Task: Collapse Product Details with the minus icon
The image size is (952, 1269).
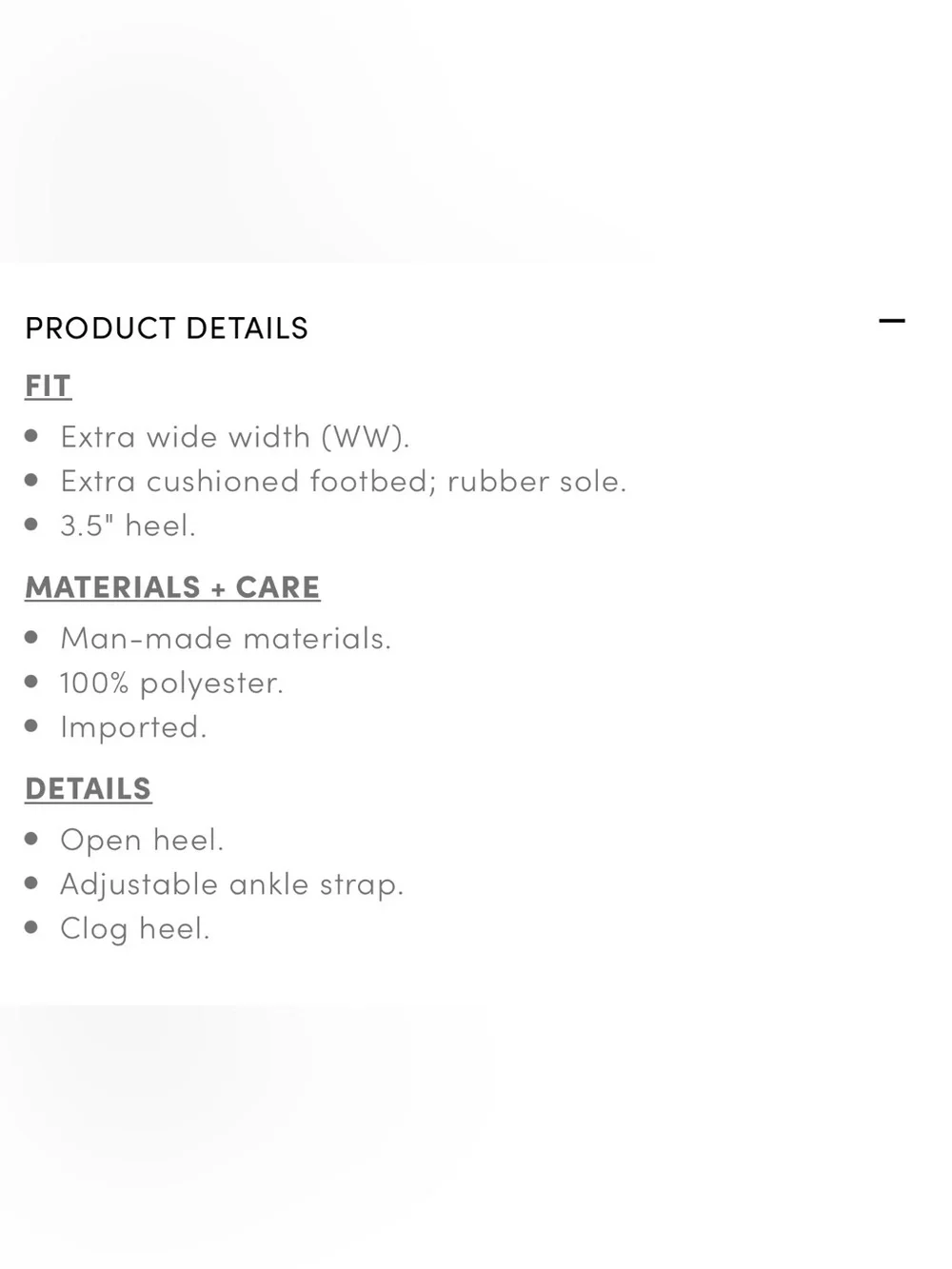Action: pos(892,321)
